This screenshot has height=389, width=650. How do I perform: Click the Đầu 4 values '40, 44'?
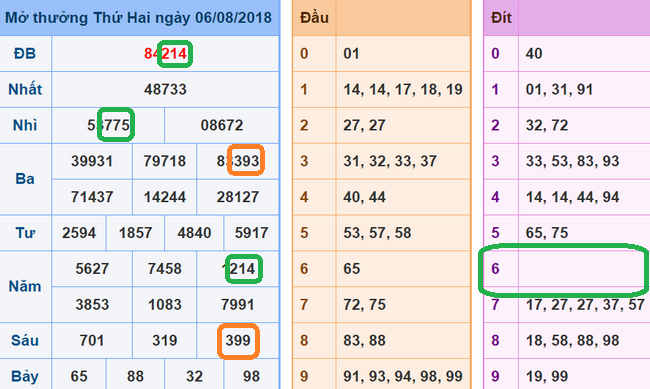click(x=364, y=197)
